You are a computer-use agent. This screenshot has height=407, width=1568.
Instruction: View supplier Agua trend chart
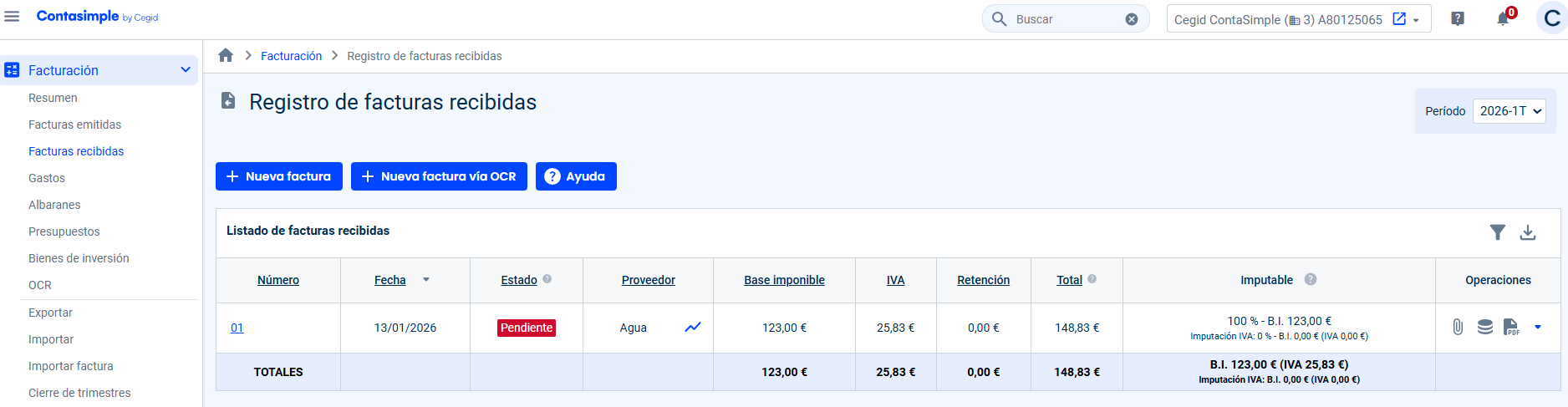[693, 327]
